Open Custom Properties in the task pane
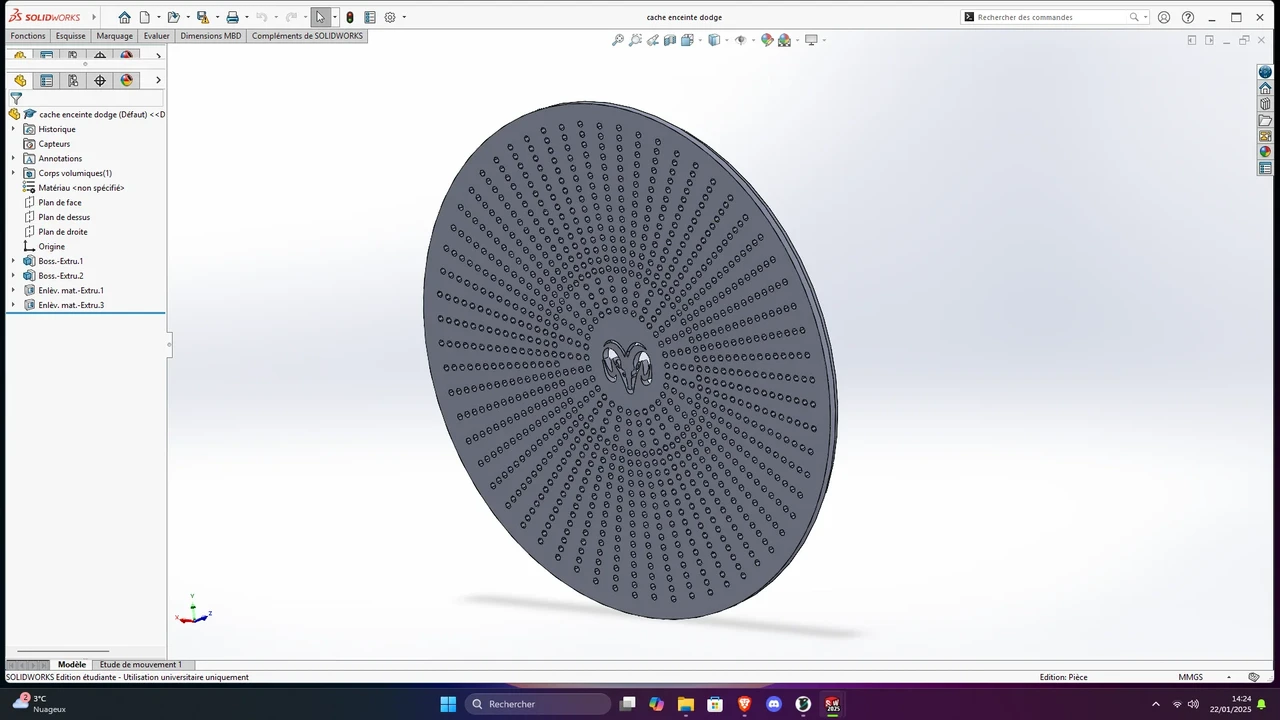 [1265, 168]
